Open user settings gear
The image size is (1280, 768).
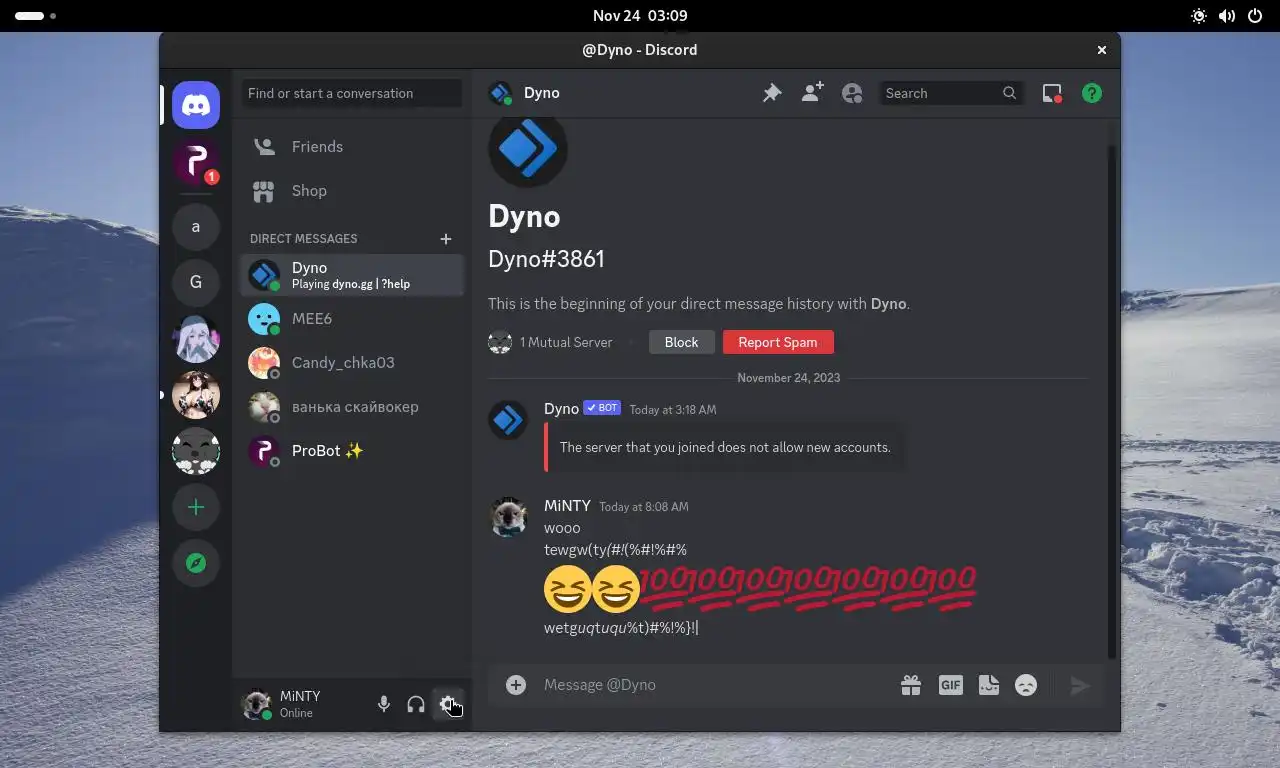pyautogui.click(x=448, y=704)
